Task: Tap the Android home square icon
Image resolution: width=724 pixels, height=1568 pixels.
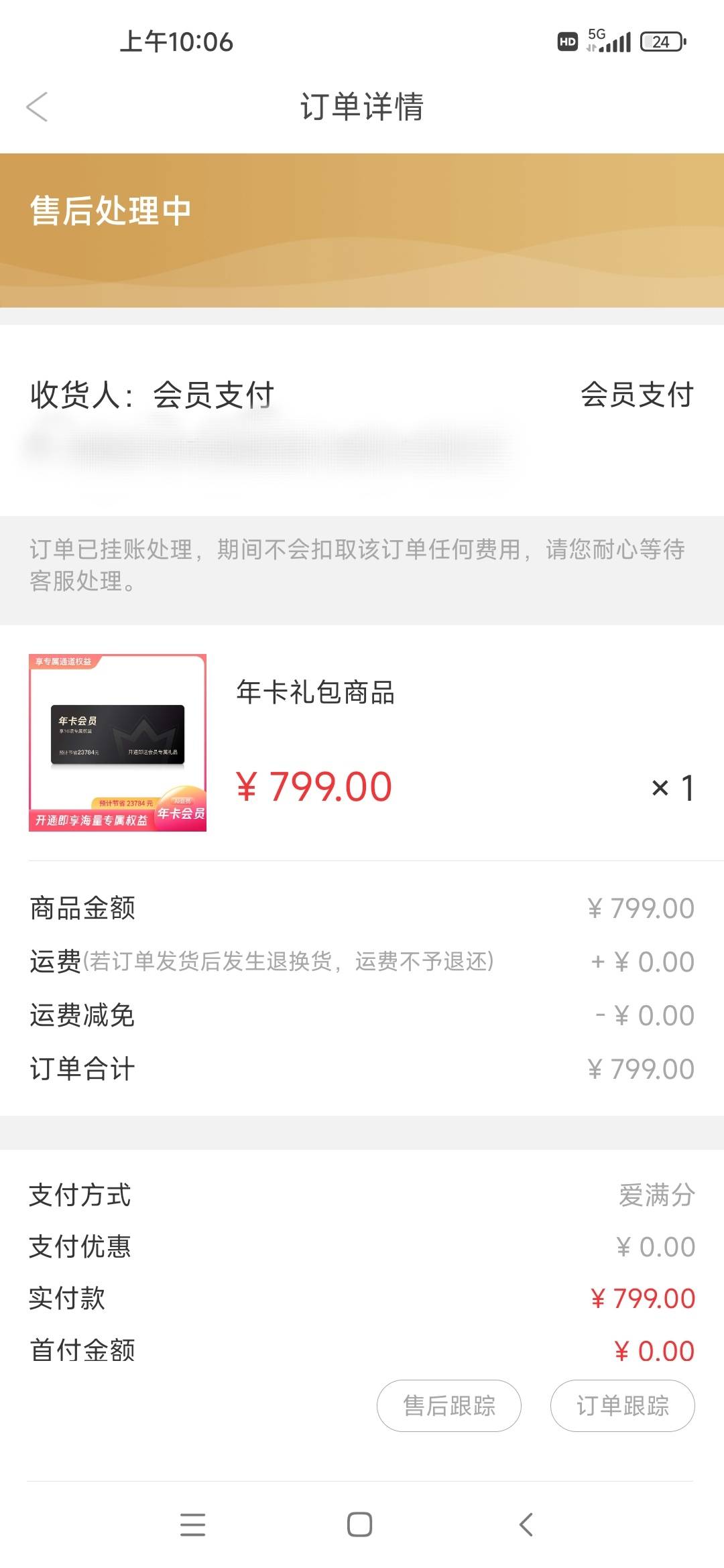Action: coord(360,1524)
